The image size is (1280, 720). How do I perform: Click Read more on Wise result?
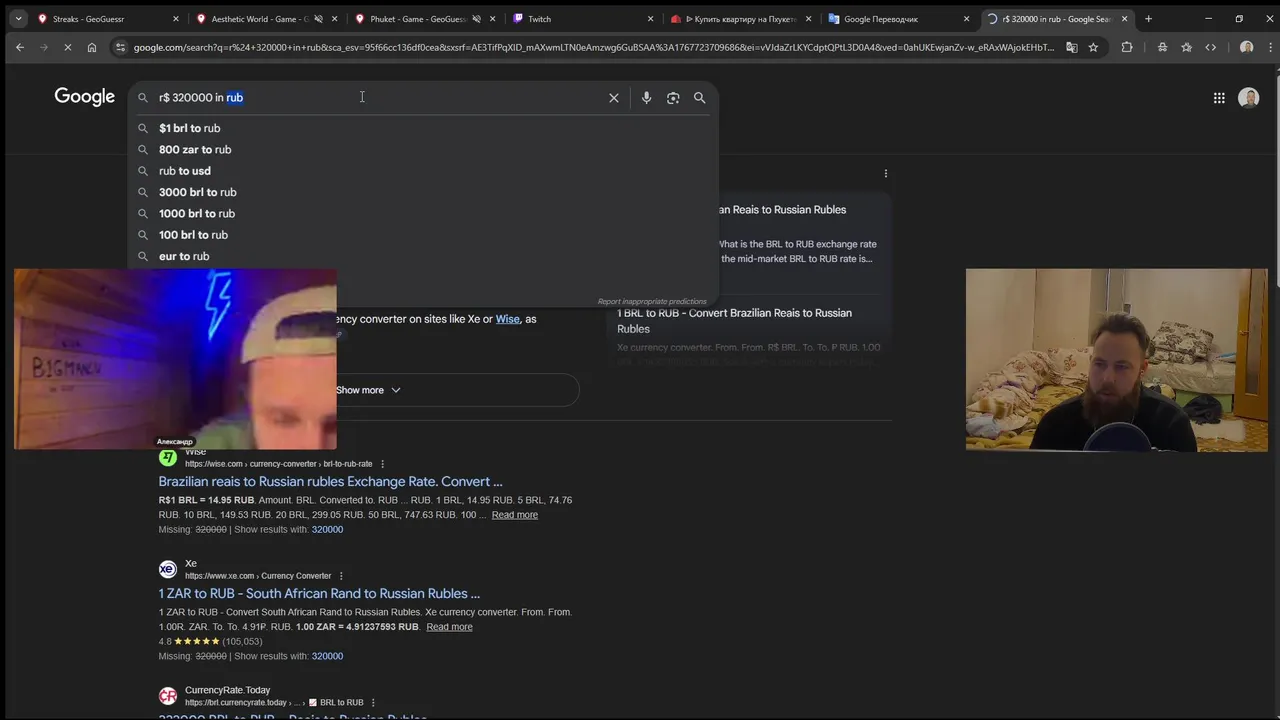point(515,515)
